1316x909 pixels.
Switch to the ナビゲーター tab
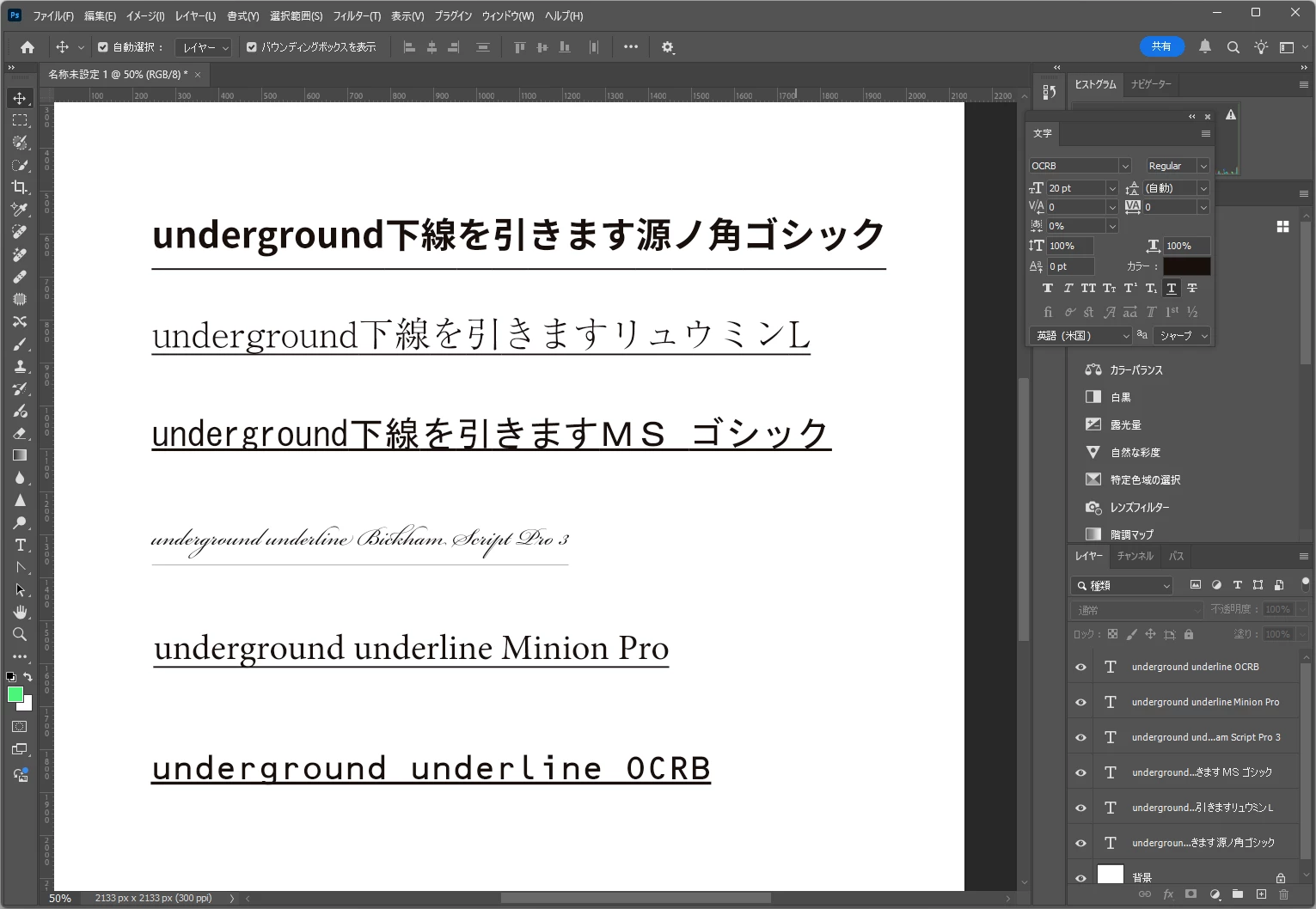[1151, 84]
